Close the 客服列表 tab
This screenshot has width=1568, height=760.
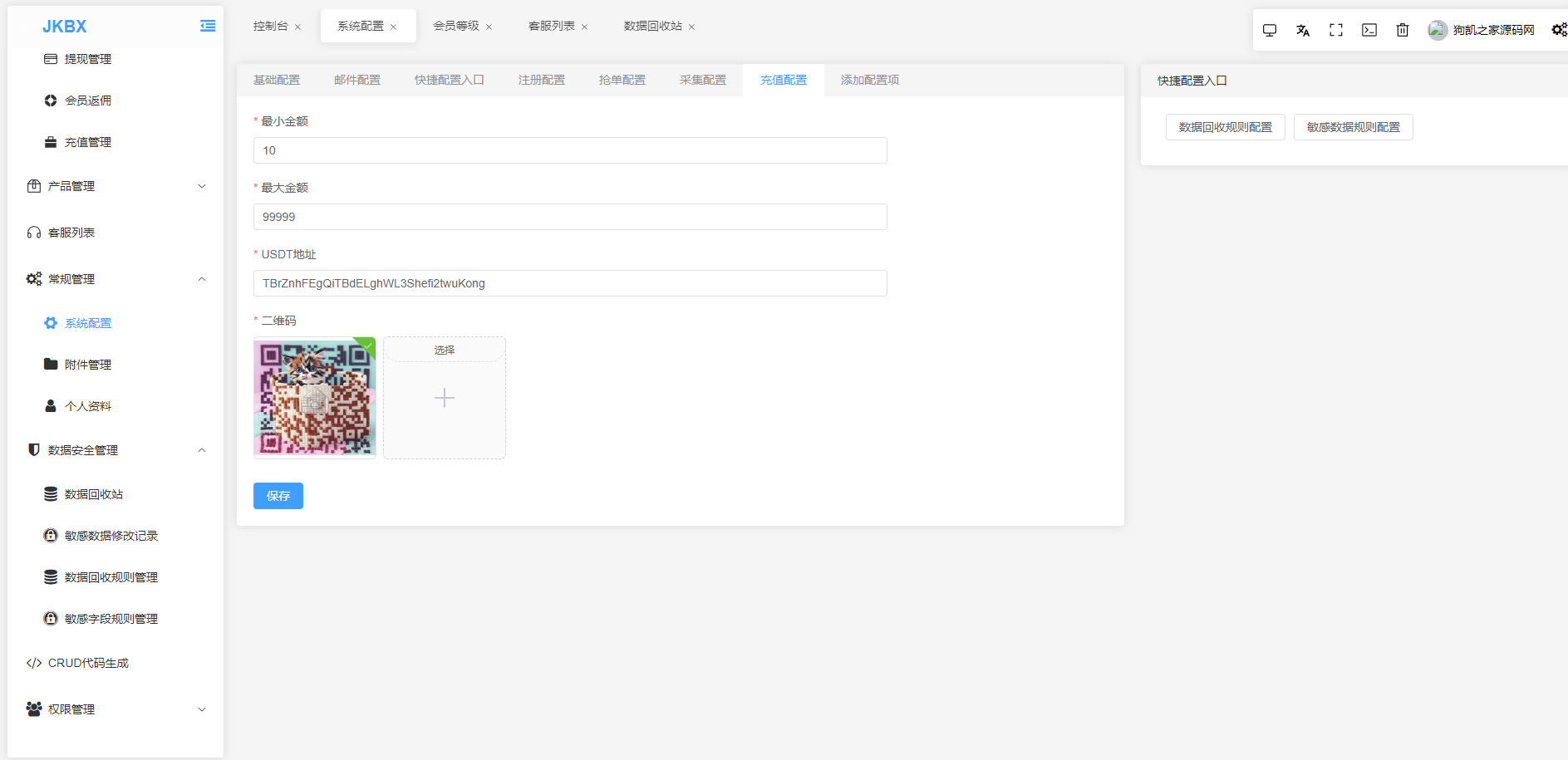coord(584,27)
